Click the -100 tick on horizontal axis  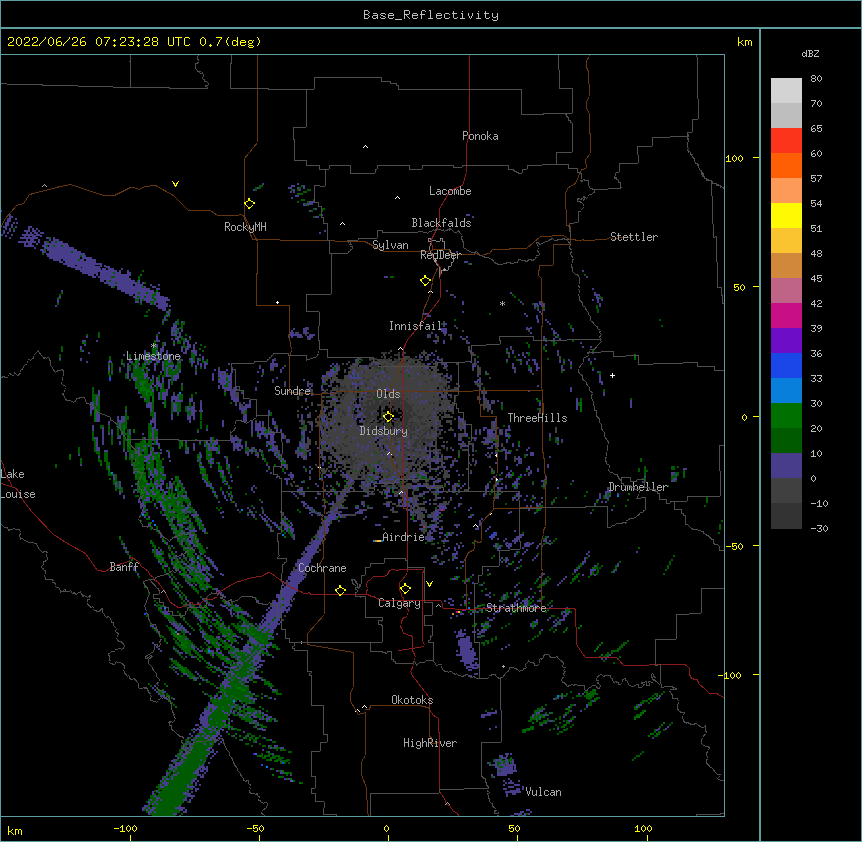point(125,829)
